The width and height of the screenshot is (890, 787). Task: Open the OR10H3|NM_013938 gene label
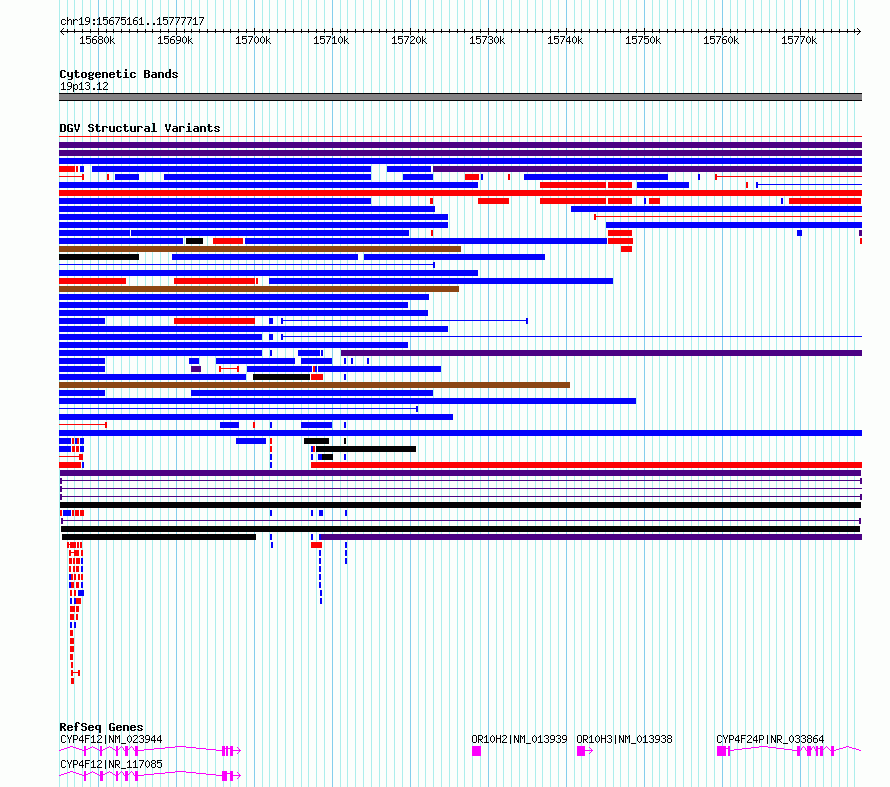pos(624,739)
